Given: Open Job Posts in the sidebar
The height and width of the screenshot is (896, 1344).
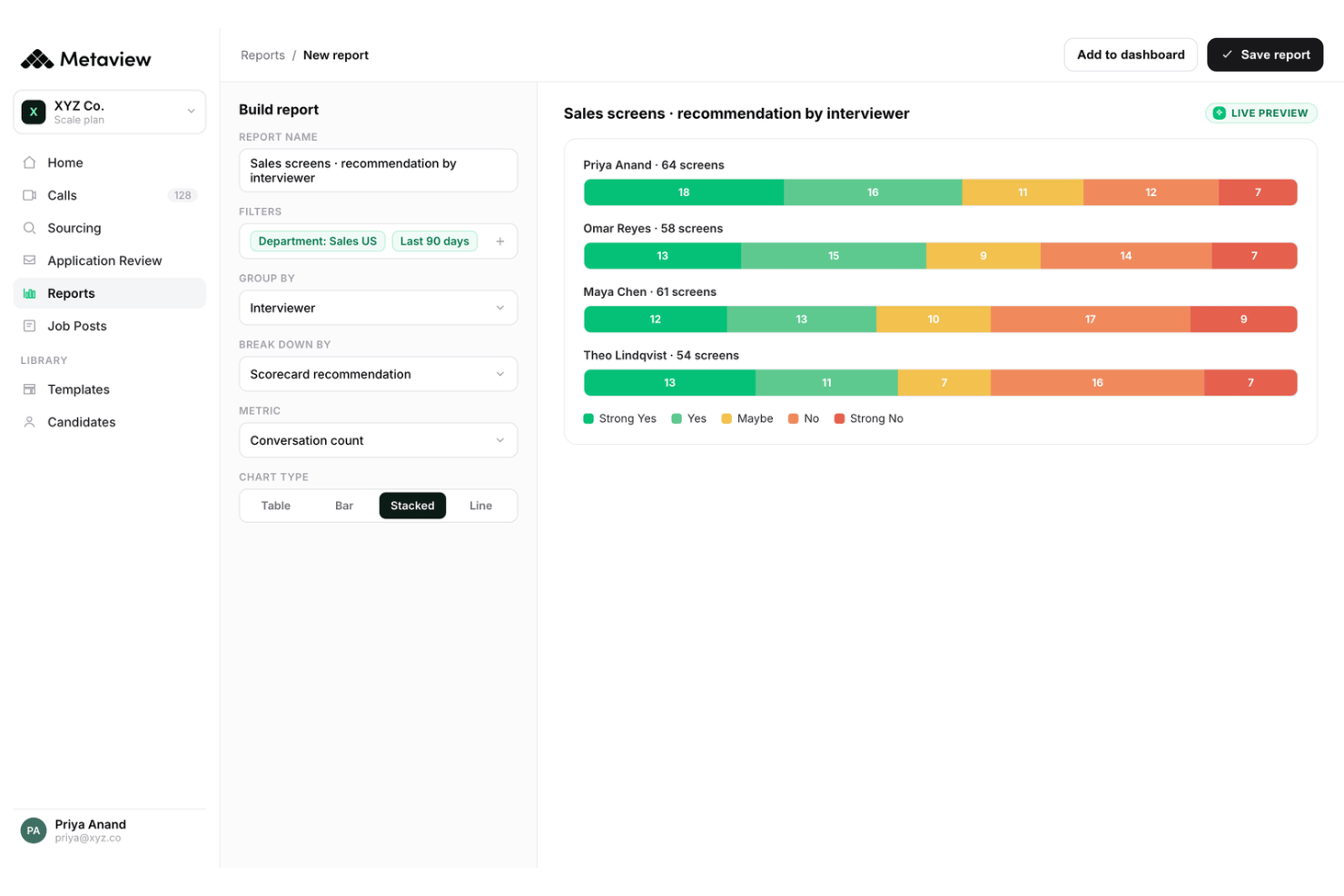Looking at the screenshot, I should (110, 326).
